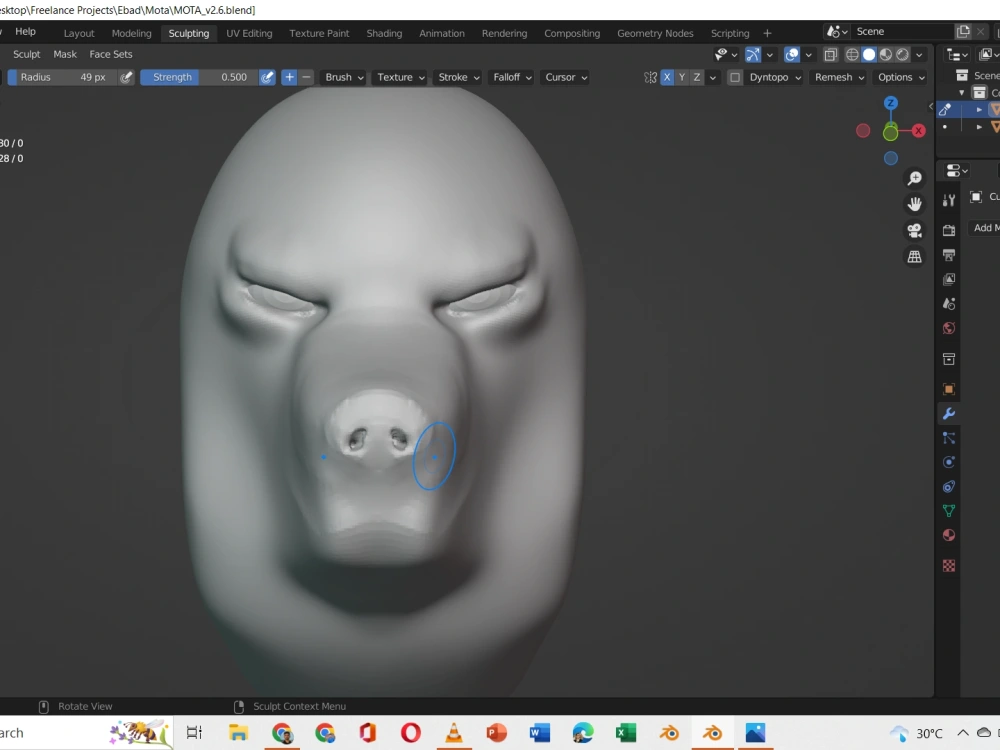Screen dimensions: 1000x750
Task: Select the Physics Properties icon
Action: pyautogui.click(x=948, y=461)
